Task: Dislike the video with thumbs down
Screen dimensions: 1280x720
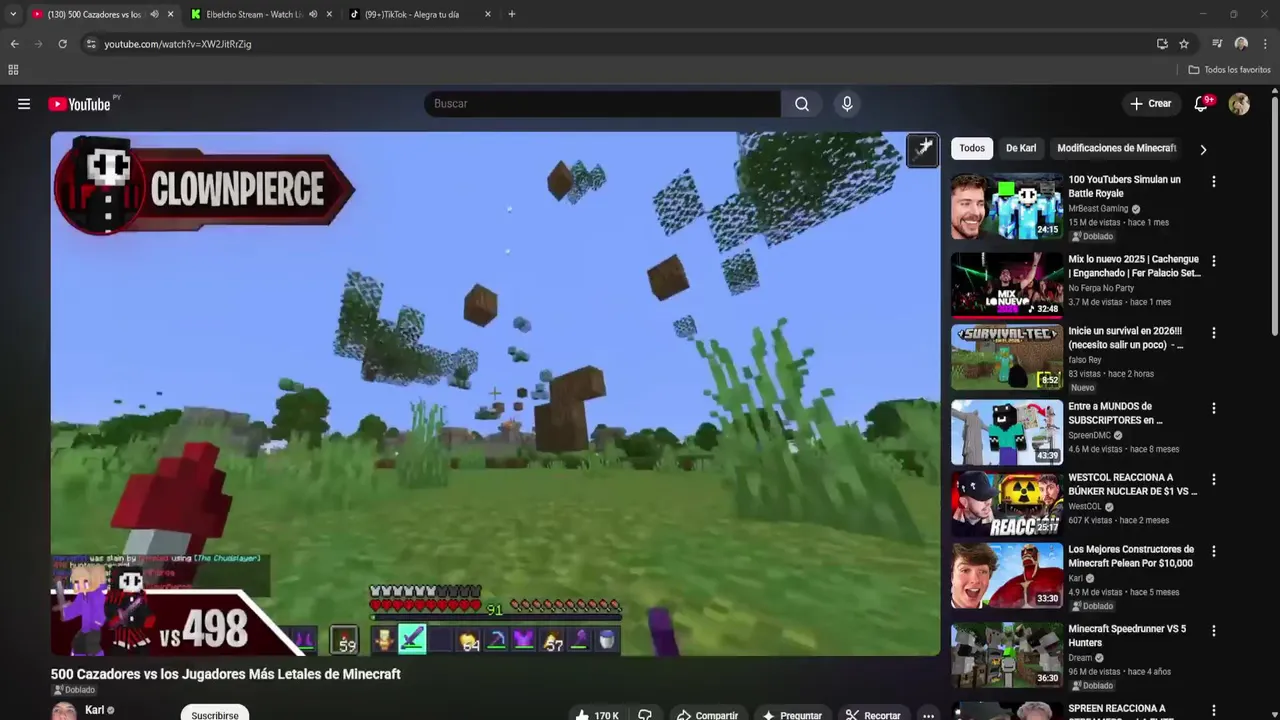Action: 645,715
